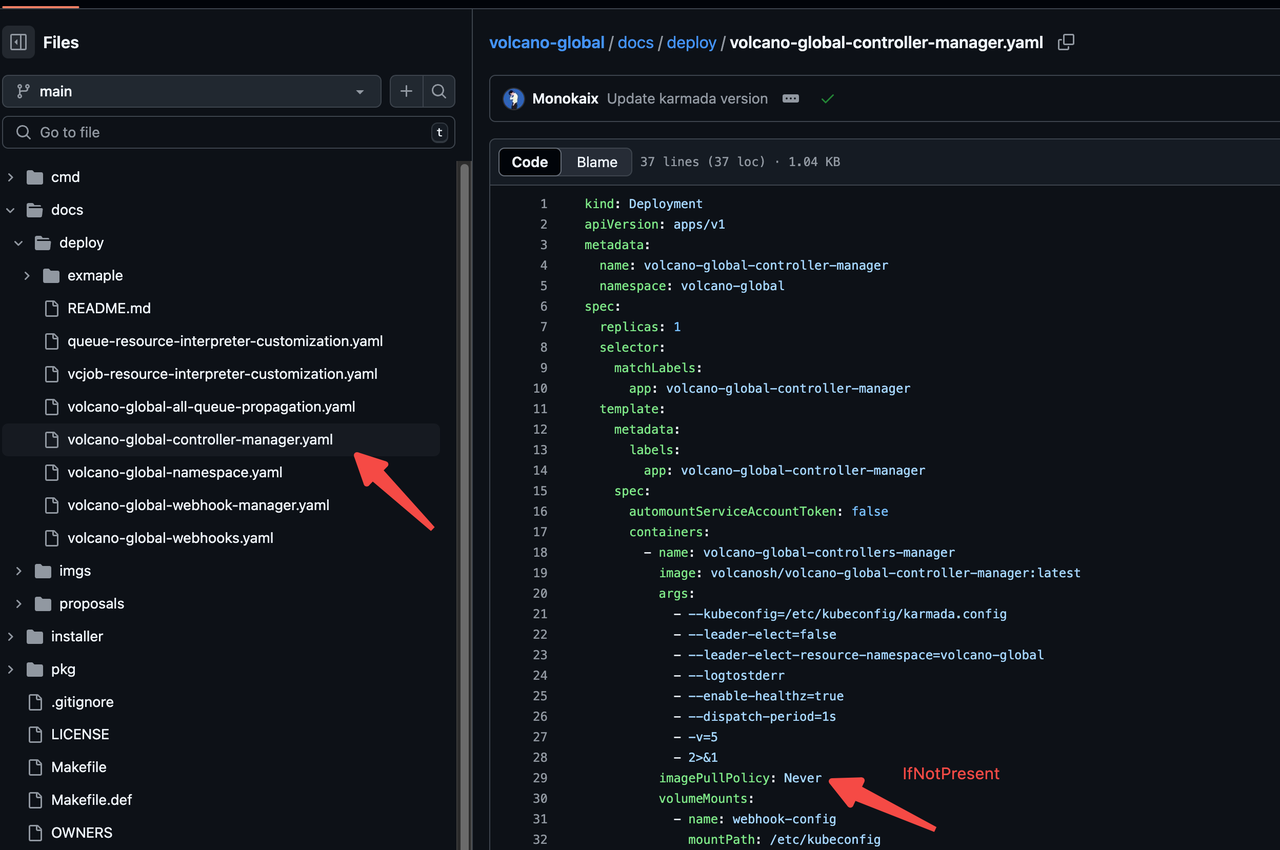Click file icon beside vcjob-resource-interpreter-customization.yaml
This screenshot has width=1280, height=850.
(x=51, y=374)
